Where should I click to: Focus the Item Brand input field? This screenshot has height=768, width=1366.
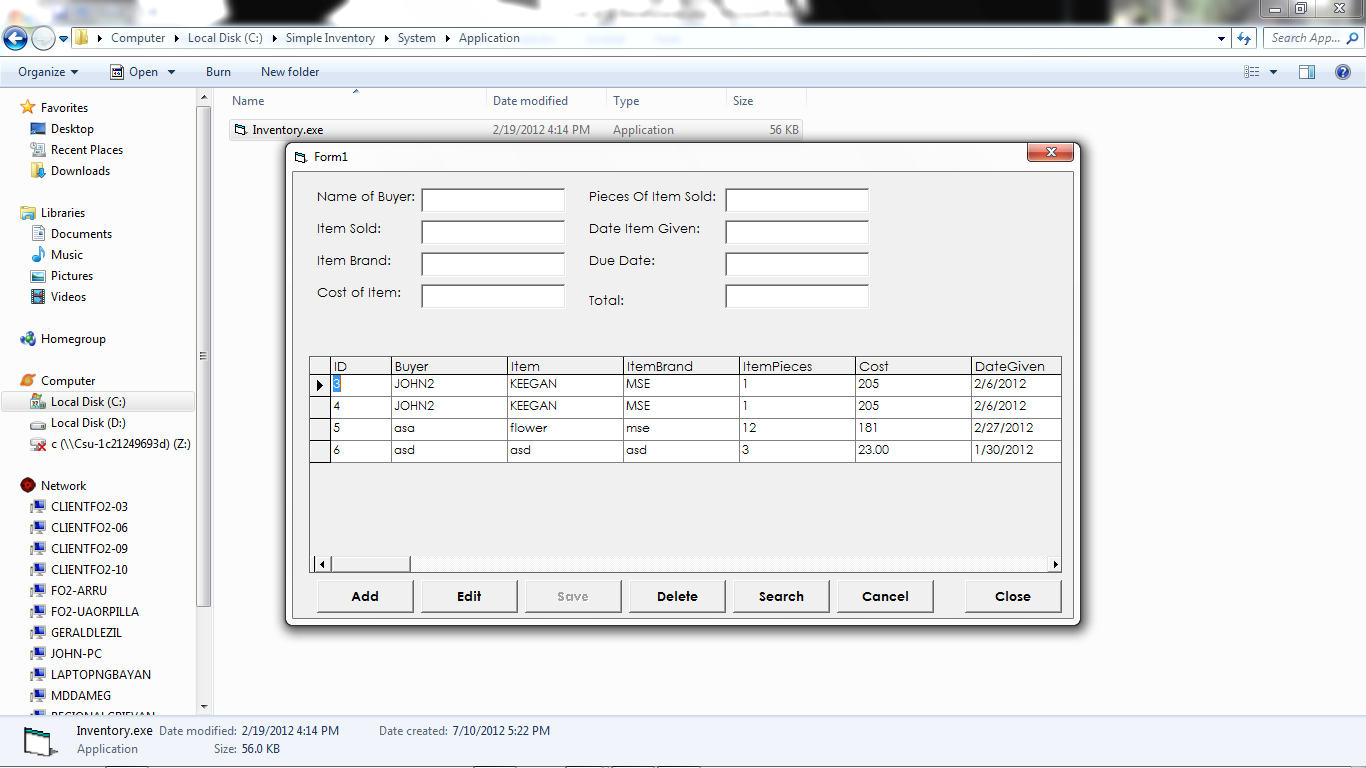click(493, 264)
